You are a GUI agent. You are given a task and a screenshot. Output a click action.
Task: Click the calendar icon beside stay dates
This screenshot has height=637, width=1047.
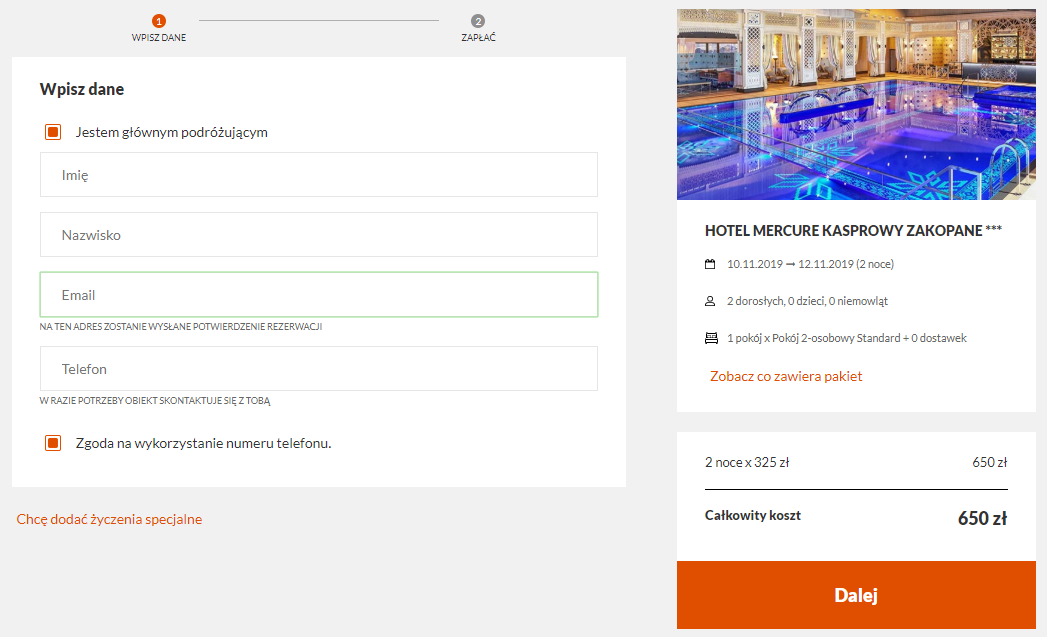pyautogui.click(x=710, y=264)
